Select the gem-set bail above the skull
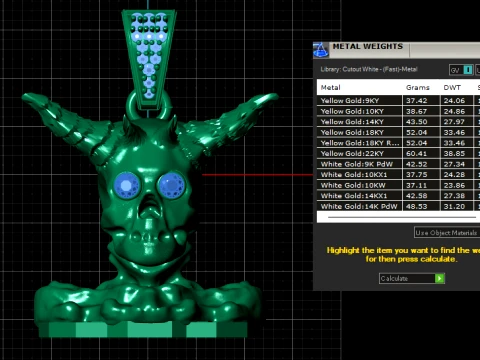Viewport: 480px width, 360px height. [x=149, y=59]
